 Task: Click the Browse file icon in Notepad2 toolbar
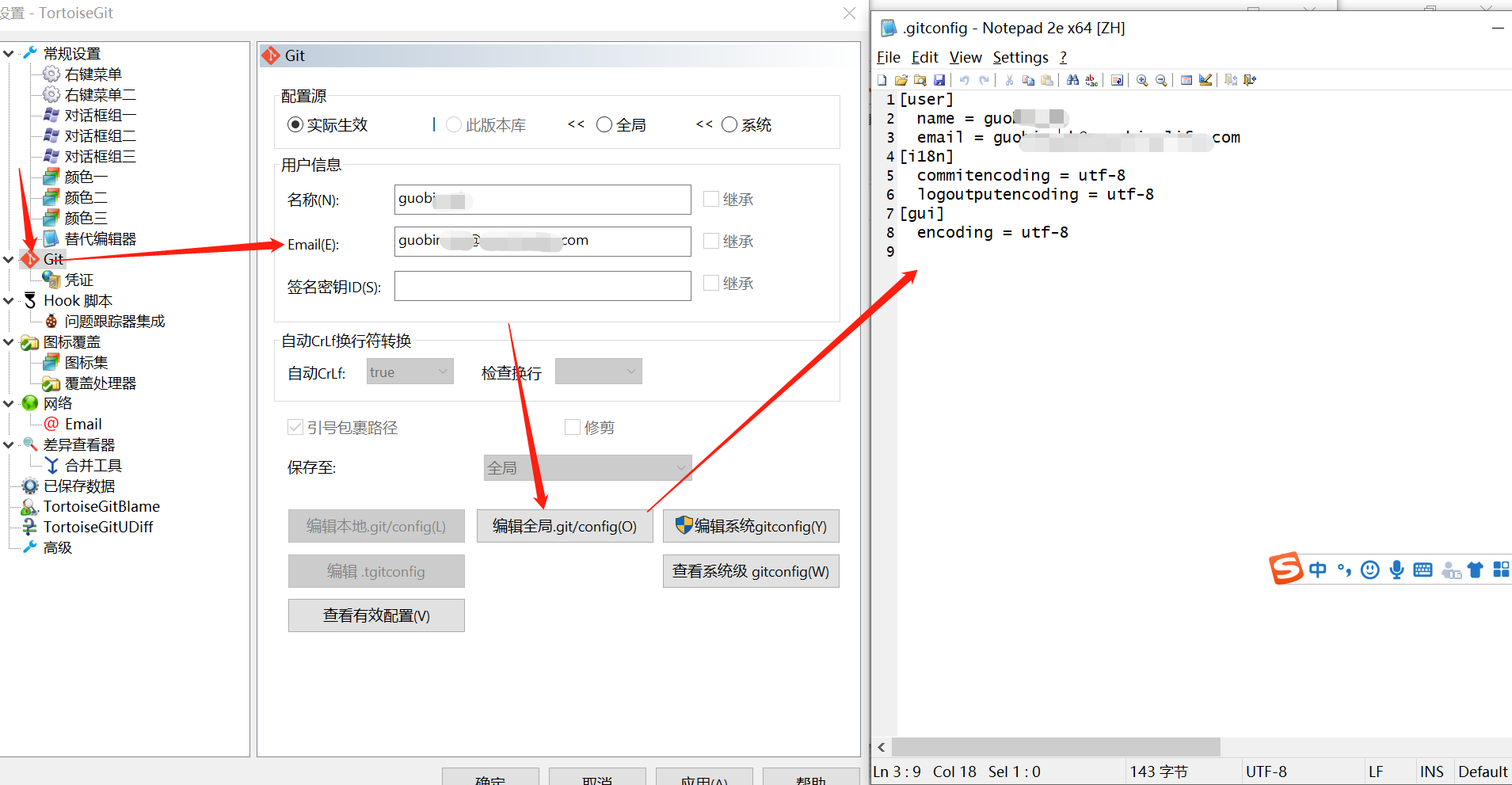click(920, 80)
